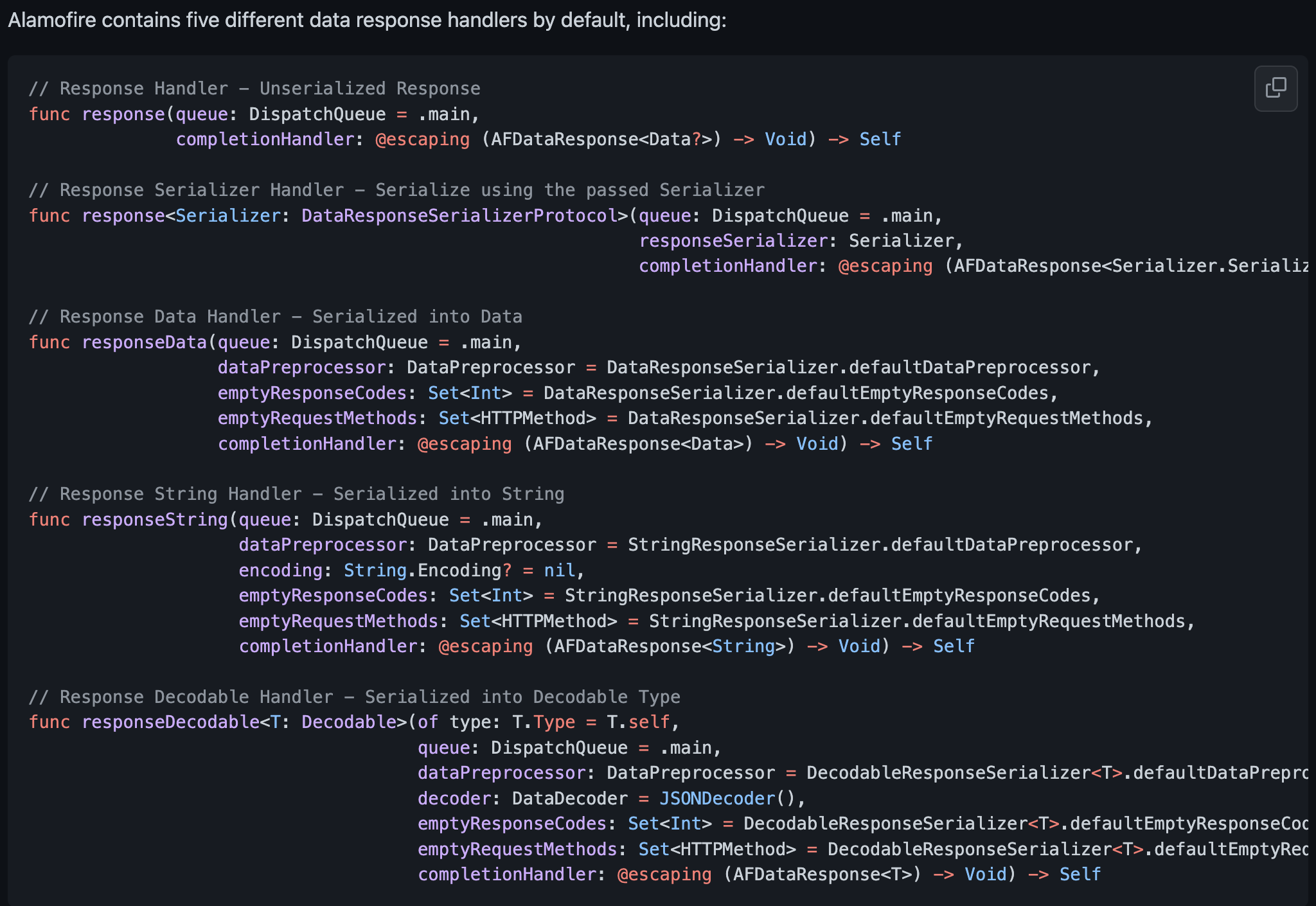This screenshot has width=1316, height=906.
Task: Click the 'decoder' parameter label
Action: pos(454,799)
